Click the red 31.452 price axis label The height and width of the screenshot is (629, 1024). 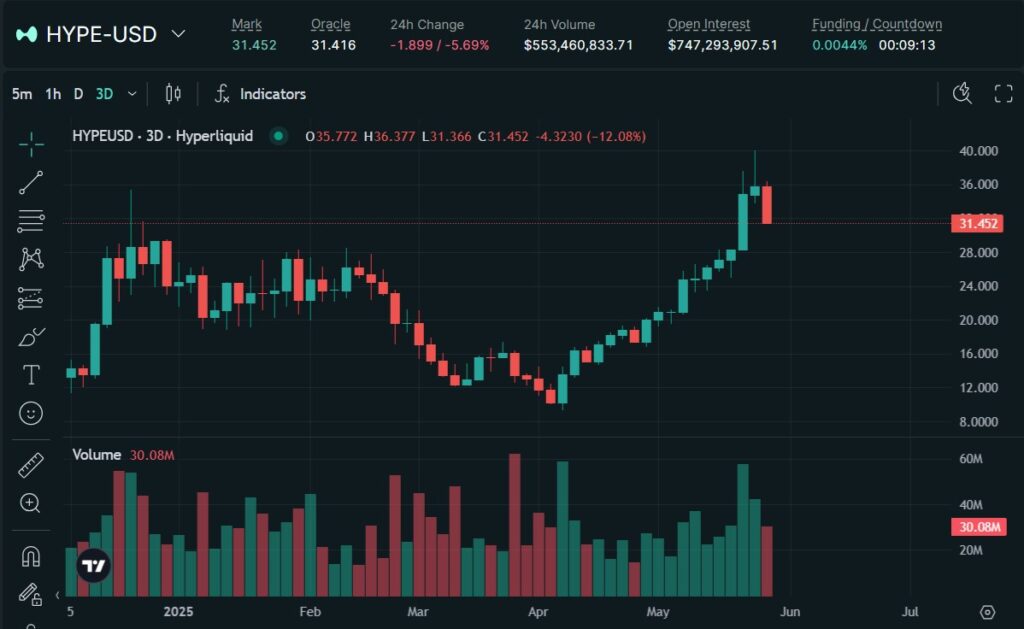[978, 223]
